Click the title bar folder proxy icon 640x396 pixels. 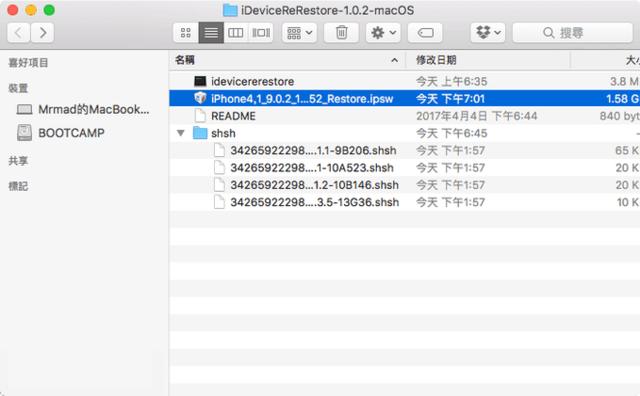click(230, 10)
